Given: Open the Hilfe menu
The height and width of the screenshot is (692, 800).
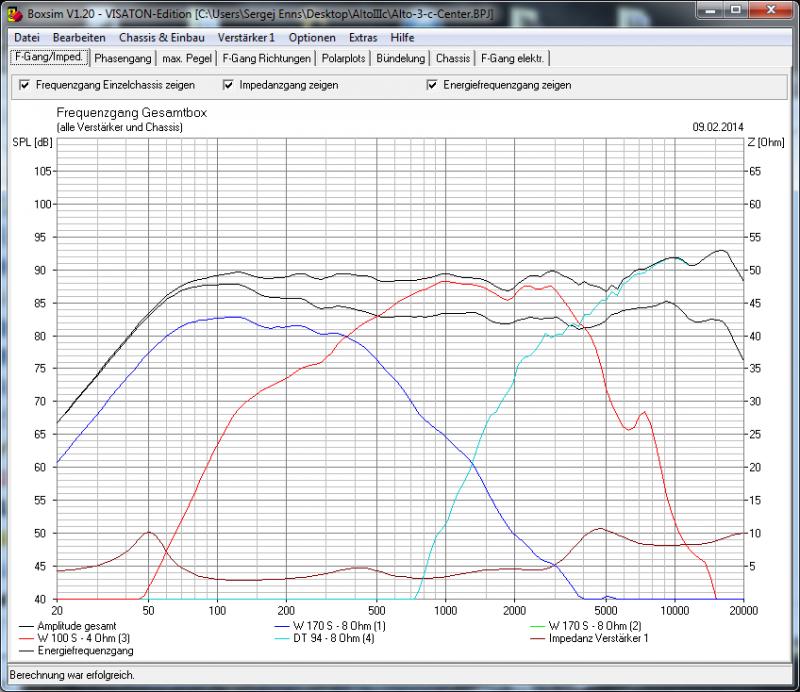Looking at the screenshot, I should pos(402,37).
